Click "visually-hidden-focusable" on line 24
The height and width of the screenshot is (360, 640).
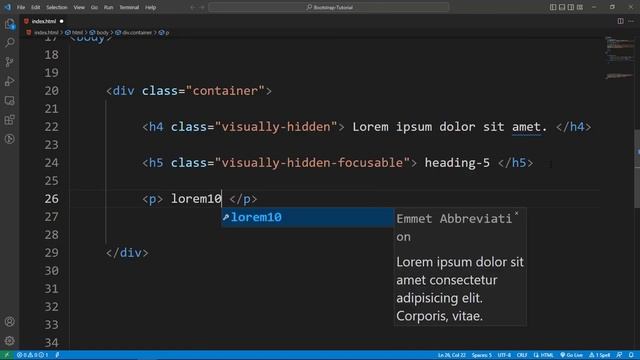click(312, 163)
